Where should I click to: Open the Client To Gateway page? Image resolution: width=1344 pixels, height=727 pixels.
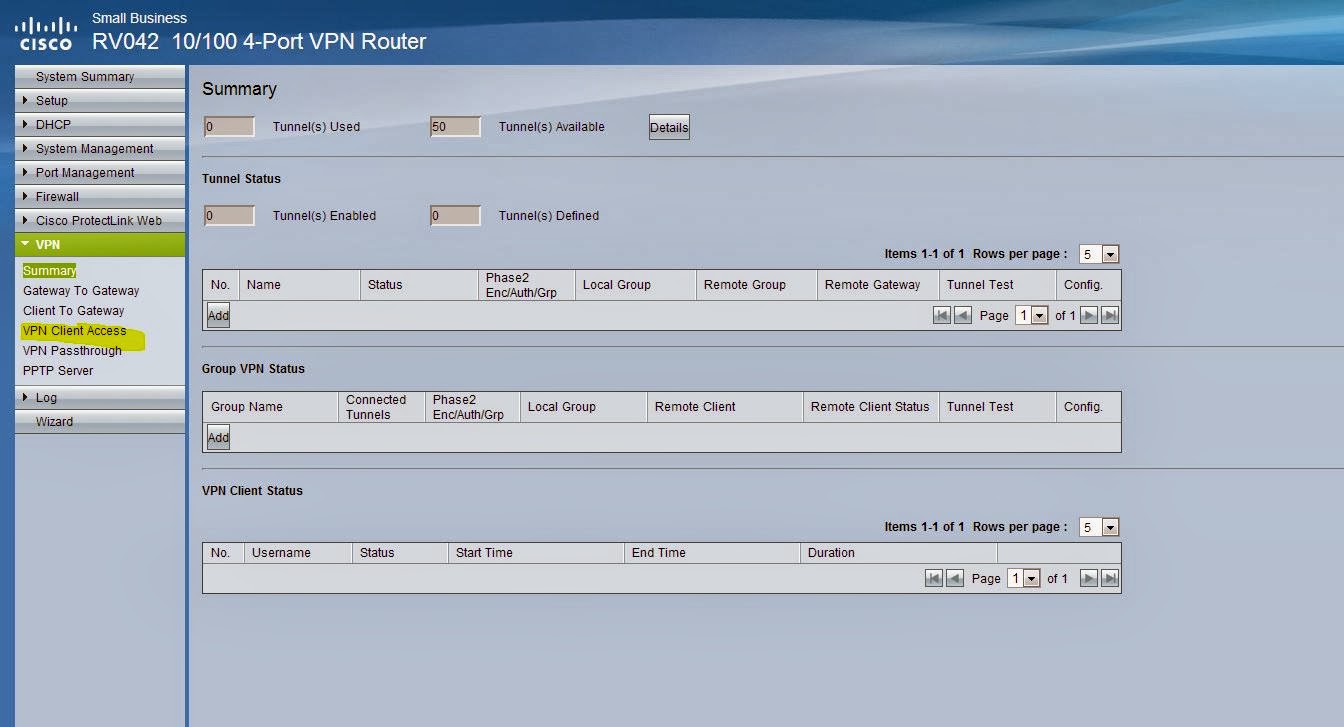tap(73, 310)
